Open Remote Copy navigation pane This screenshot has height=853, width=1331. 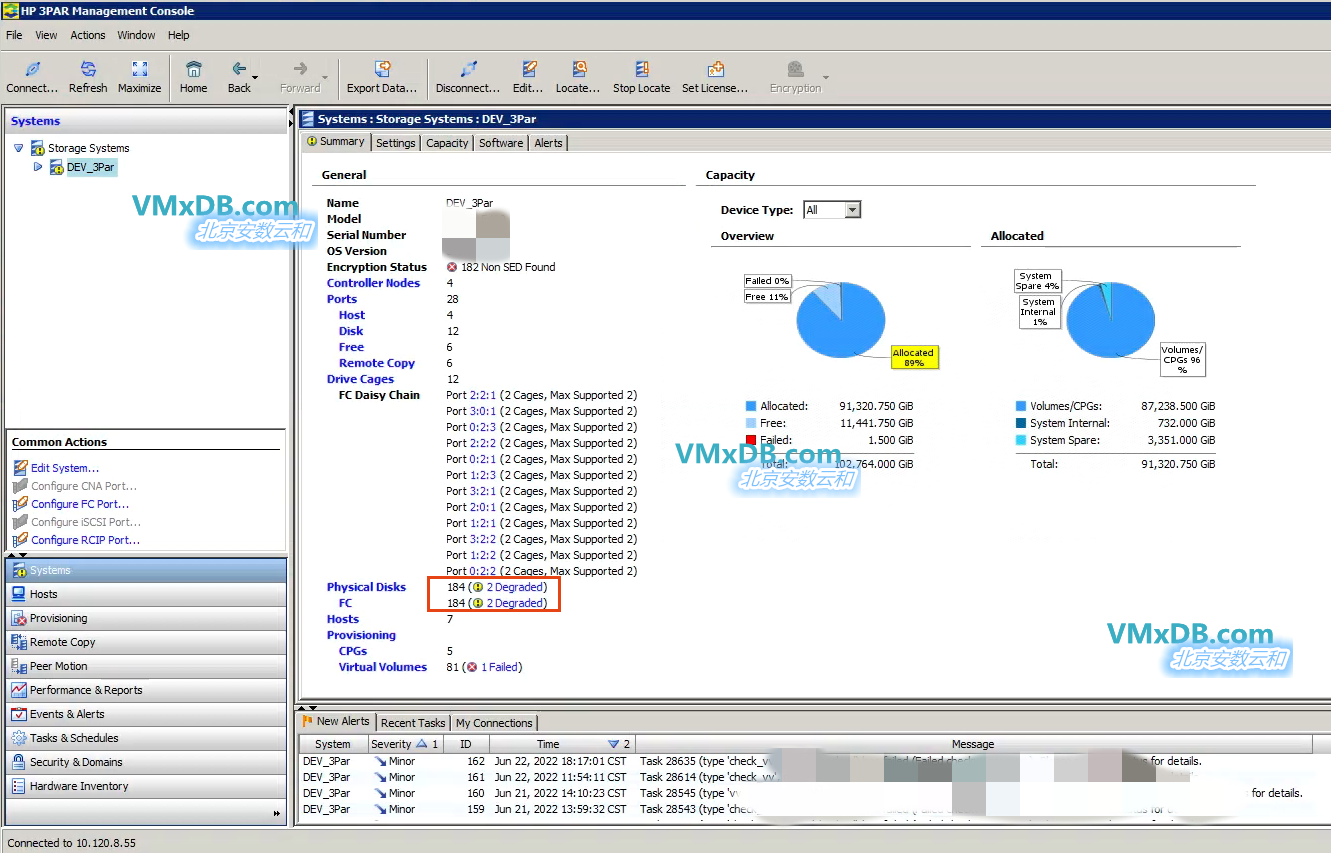(146, 642)
